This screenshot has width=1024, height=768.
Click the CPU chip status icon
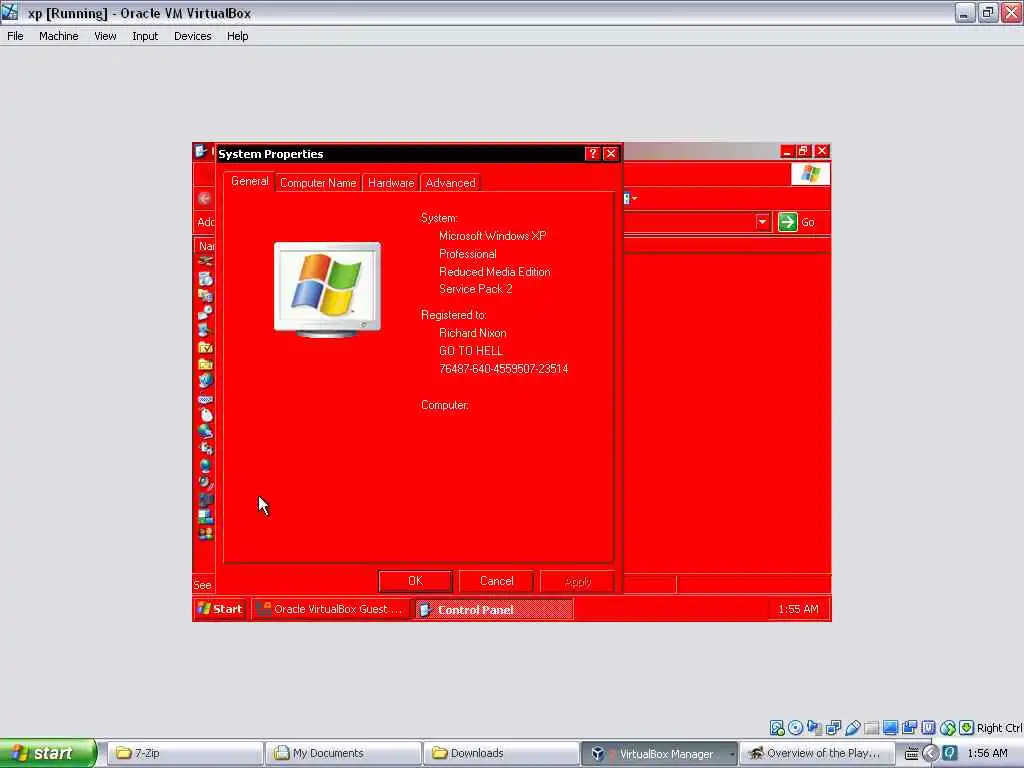(x=928, y=728)
